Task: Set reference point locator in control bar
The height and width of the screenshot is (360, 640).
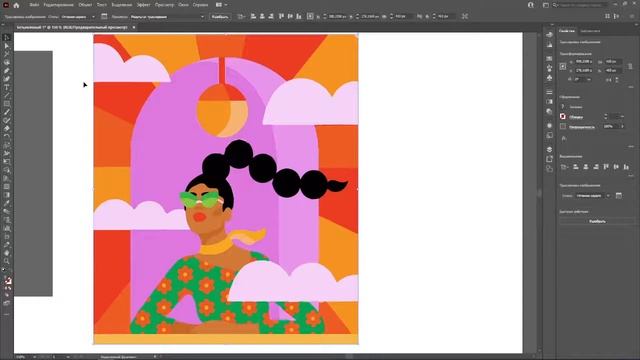Action: pyautogui.click(x=310, y=16)
